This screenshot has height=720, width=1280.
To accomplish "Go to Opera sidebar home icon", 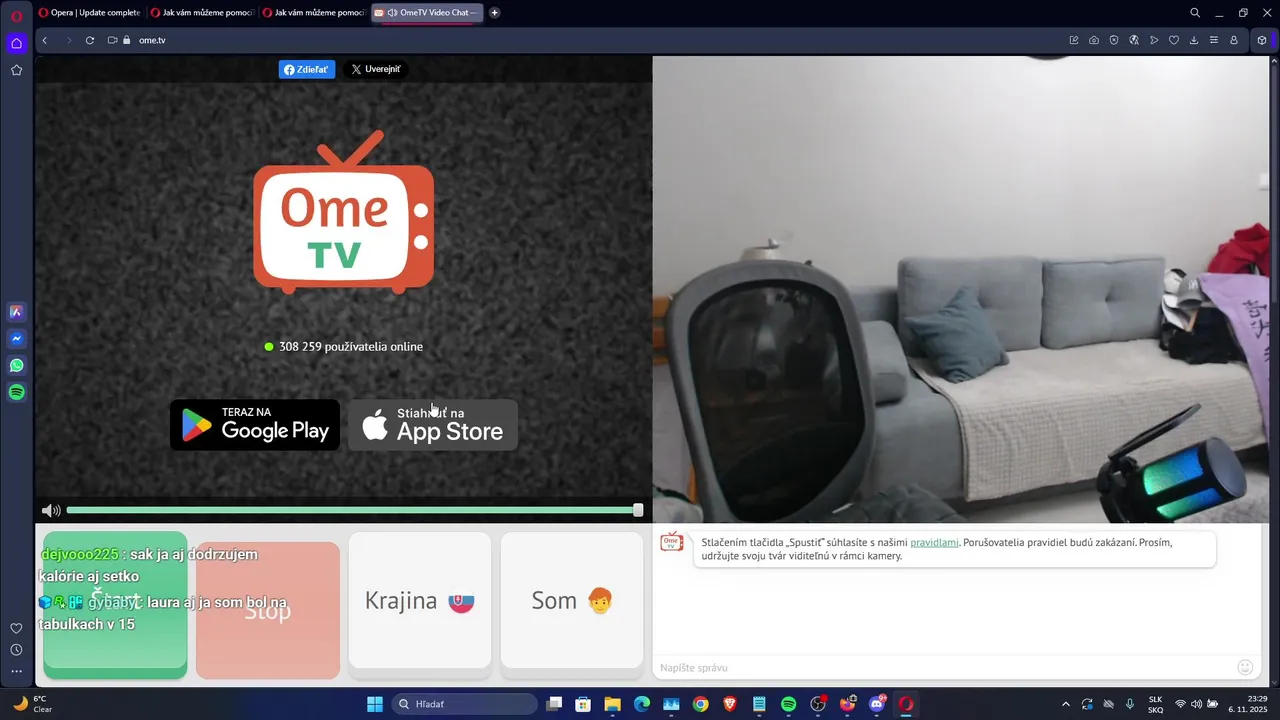I will (16, 43).
